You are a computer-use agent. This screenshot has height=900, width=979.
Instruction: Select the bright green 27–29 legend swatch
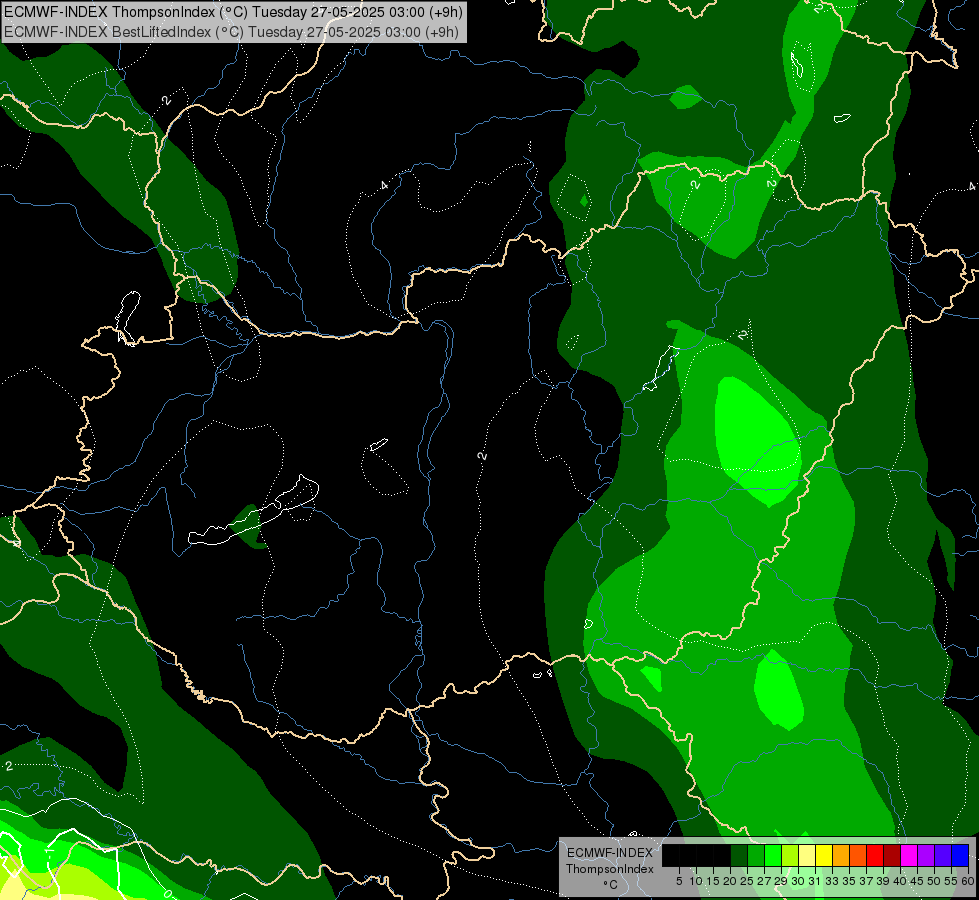click(773, 855)
